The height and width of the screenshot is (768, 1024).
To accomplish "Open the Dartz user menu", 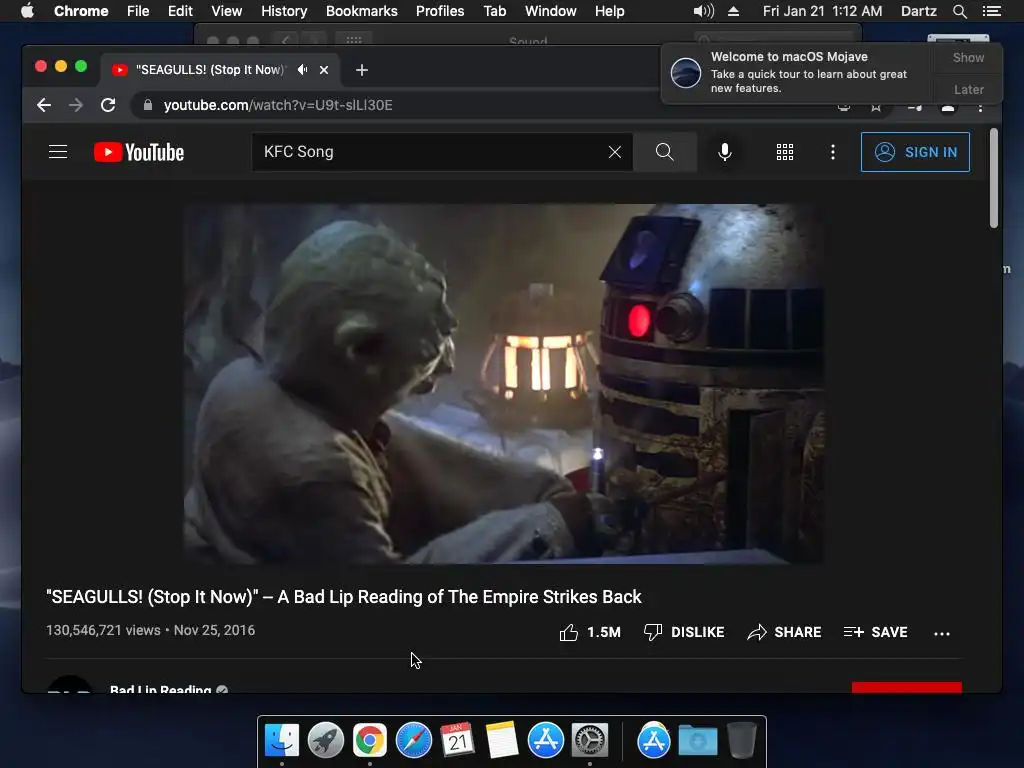I will 918,11.
